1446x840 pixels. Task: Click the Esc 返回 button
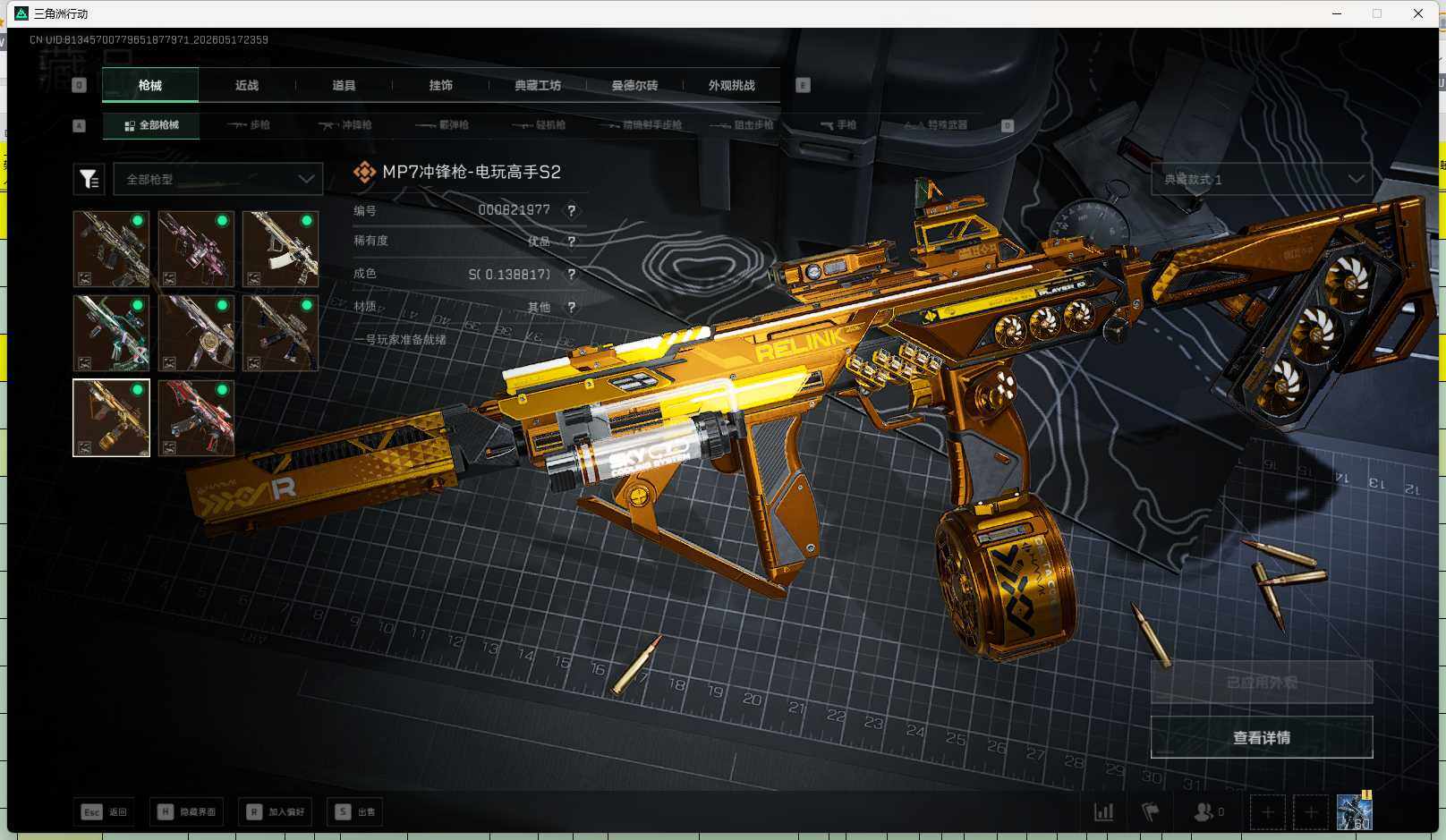[x=105, y=812]
